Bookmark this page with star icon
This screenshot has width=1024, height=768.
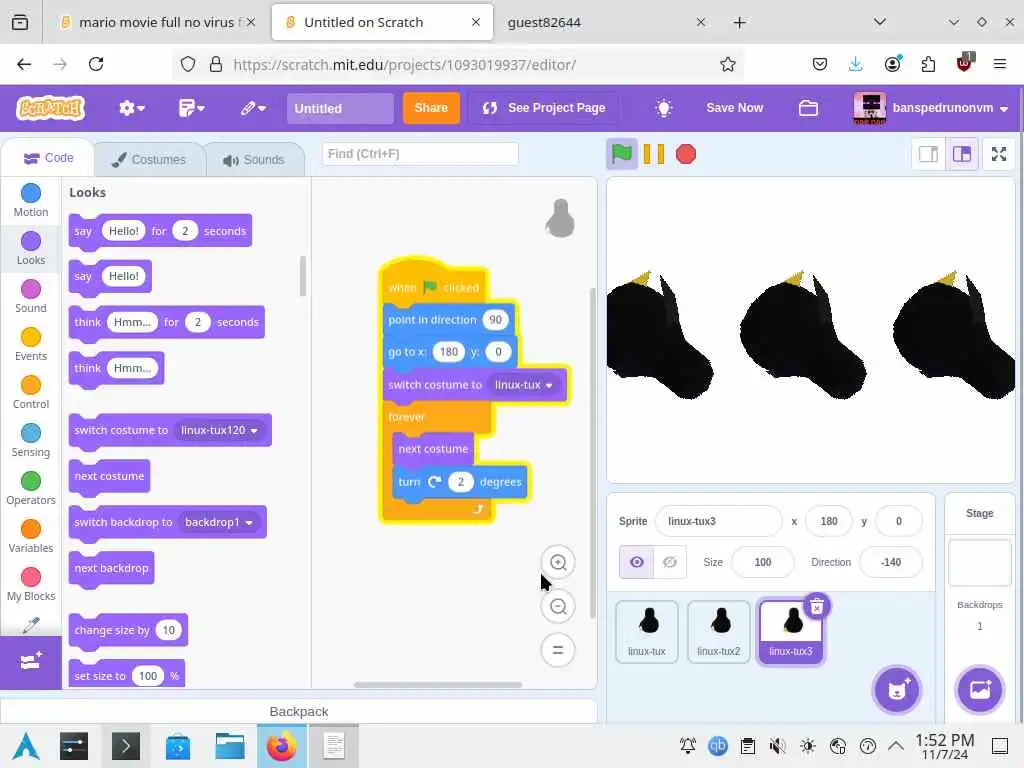[x=728, y=64]
